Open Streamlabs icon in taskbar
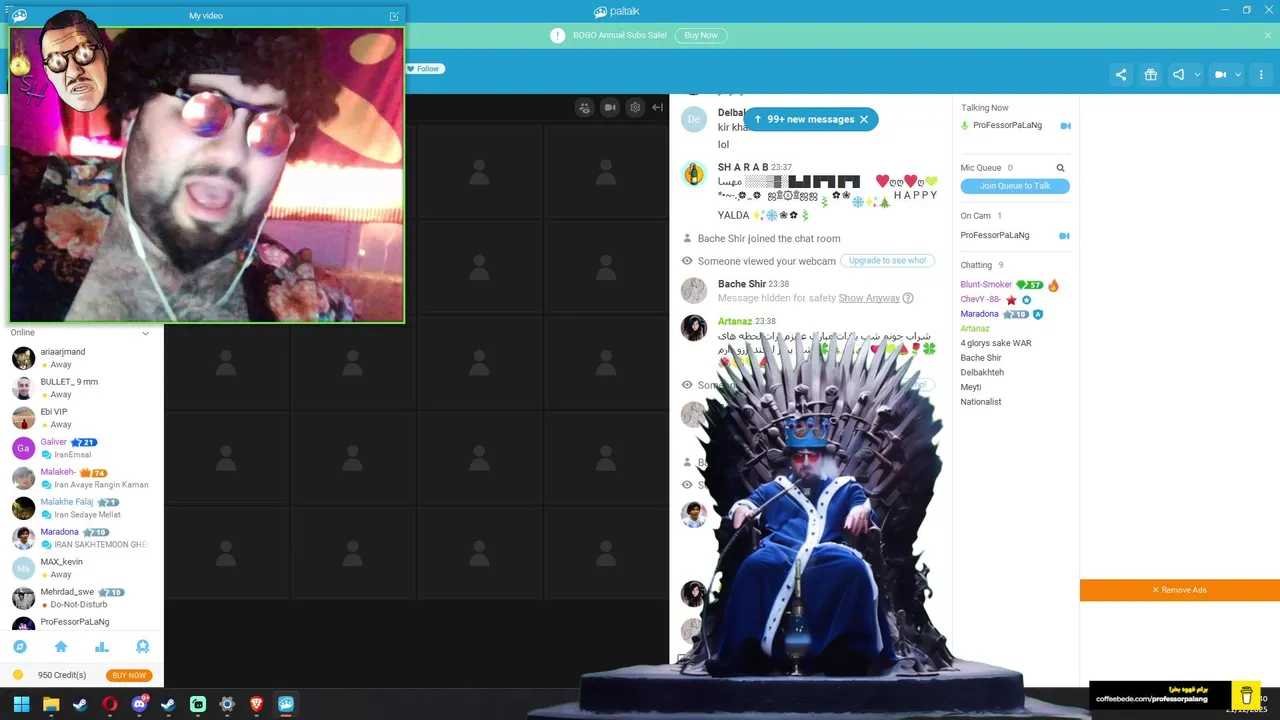This screenshot has width=1280, height=720. pyautogui.click(x=198, y=704)
